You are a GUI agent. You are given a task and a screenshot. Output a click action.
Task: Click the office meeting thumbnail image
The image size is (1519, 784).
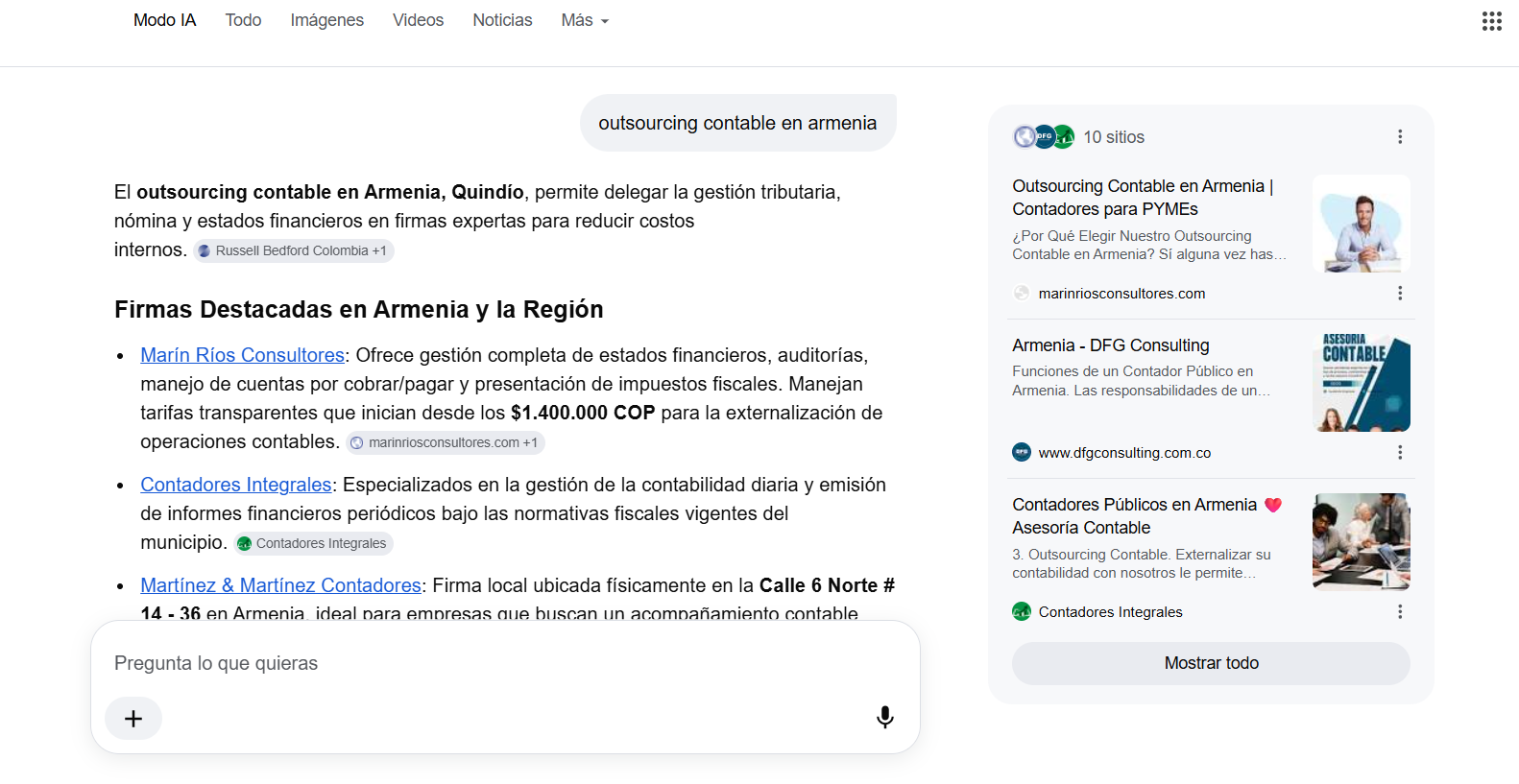(1362, 542)
